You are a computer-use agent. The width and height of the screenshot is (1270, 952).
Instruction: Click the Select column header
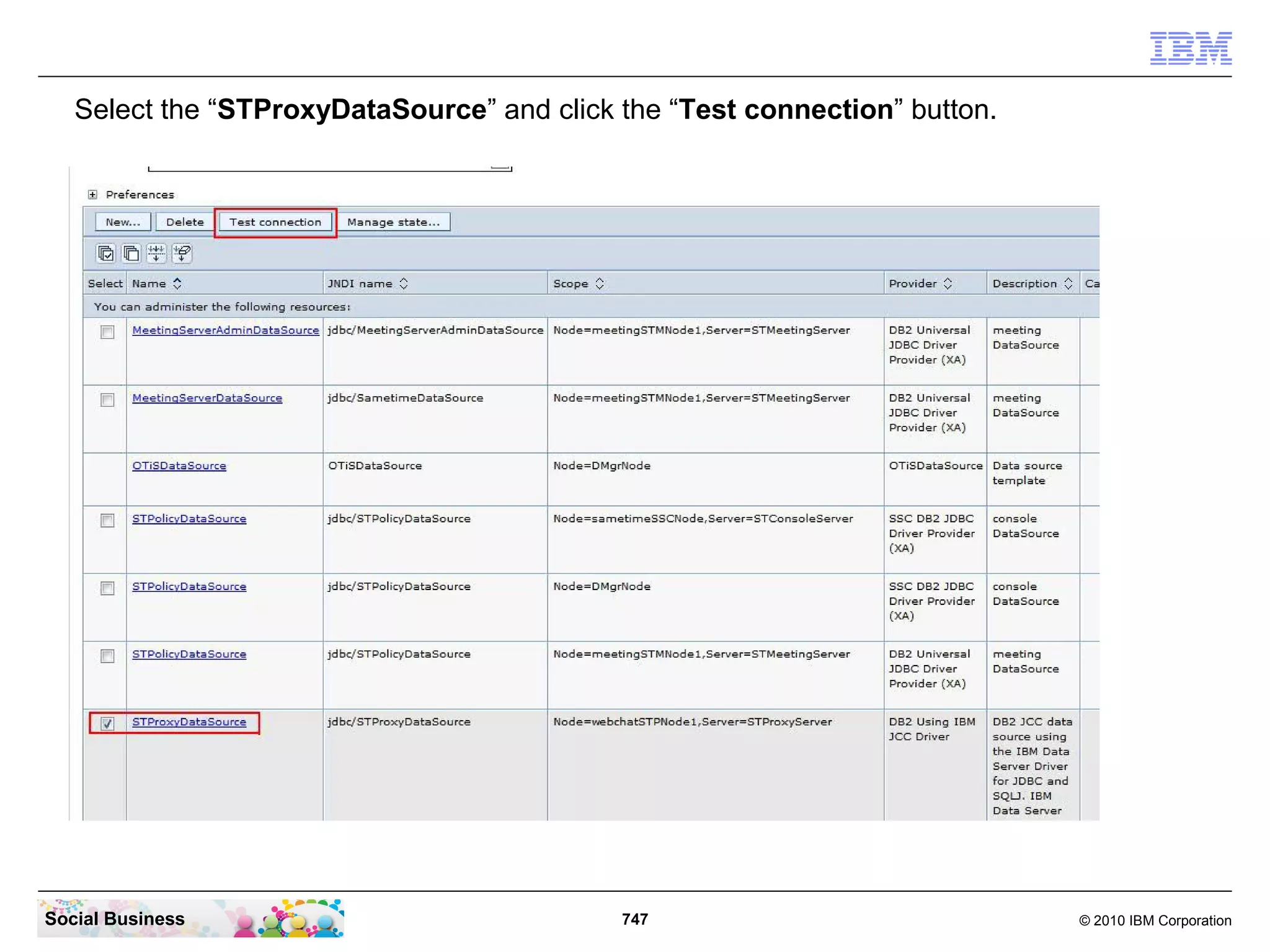(105, 283)
